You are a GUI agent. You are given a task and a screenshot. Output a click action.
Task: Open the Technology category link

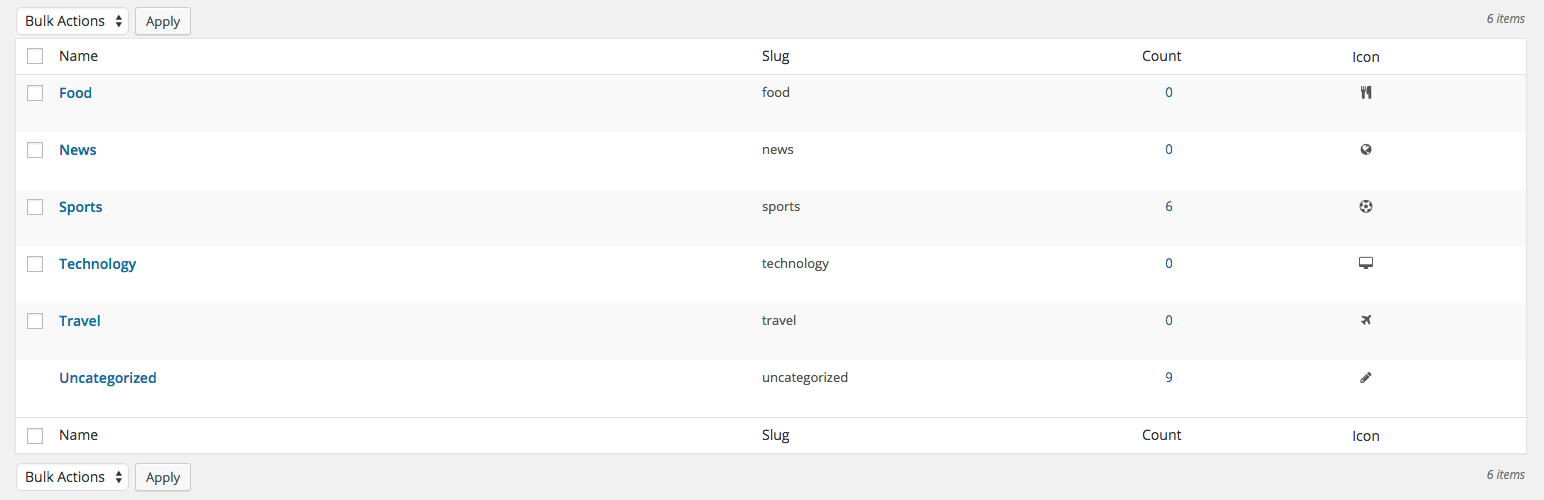click(x=98, y=264)
